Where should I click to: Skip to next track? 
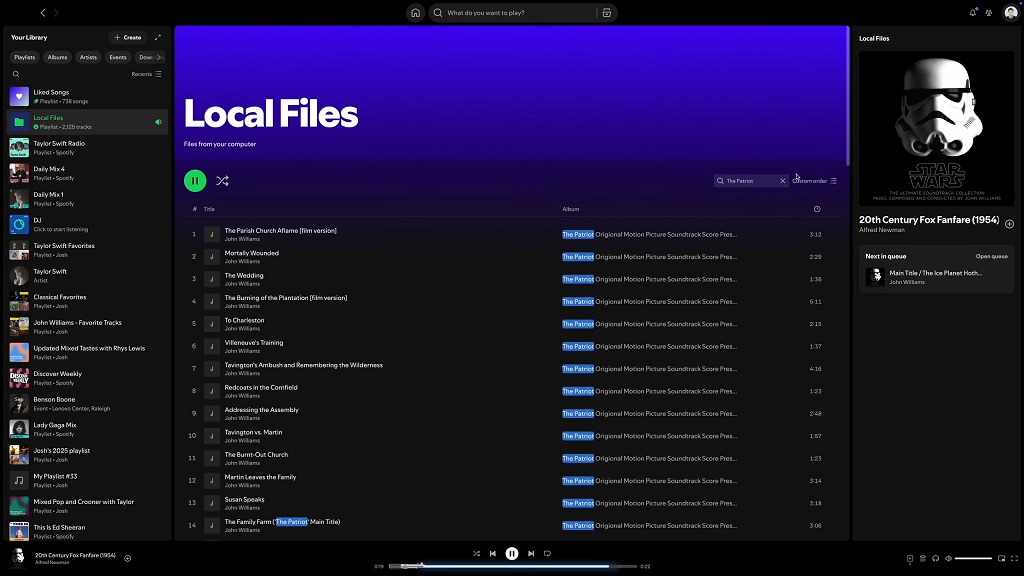tap(531, 553)
